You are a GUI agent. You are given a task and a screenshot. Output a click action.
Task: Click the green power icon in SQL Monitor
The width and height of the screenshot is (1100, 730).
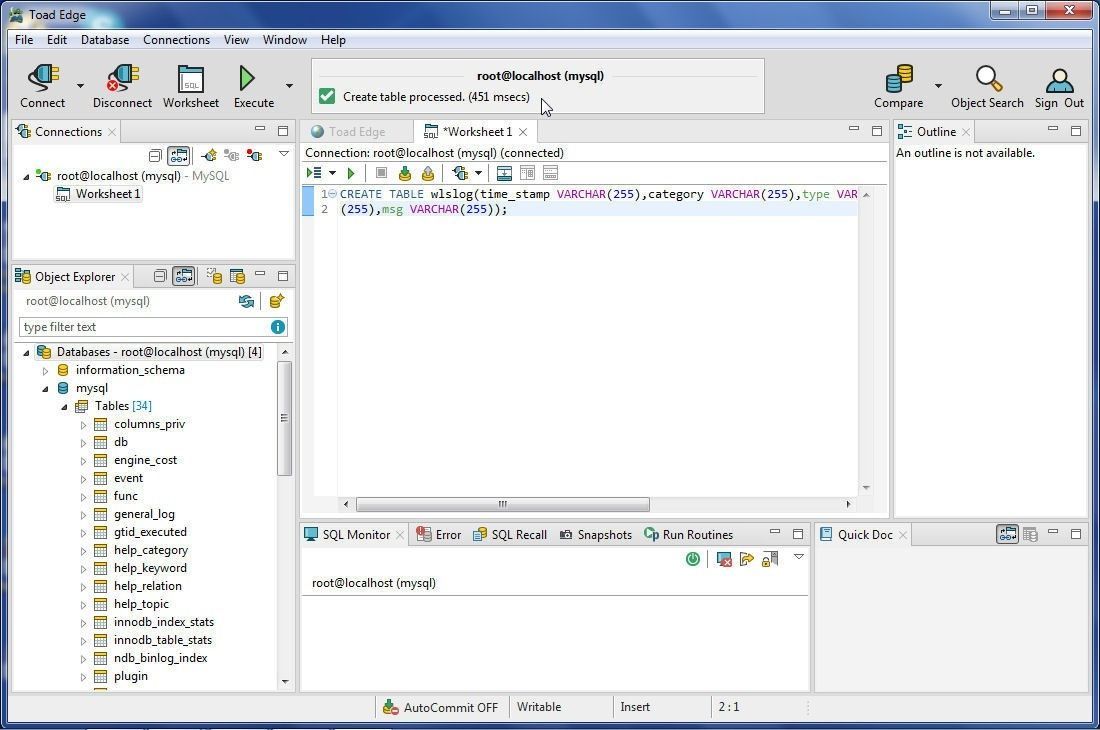[693, 559]
